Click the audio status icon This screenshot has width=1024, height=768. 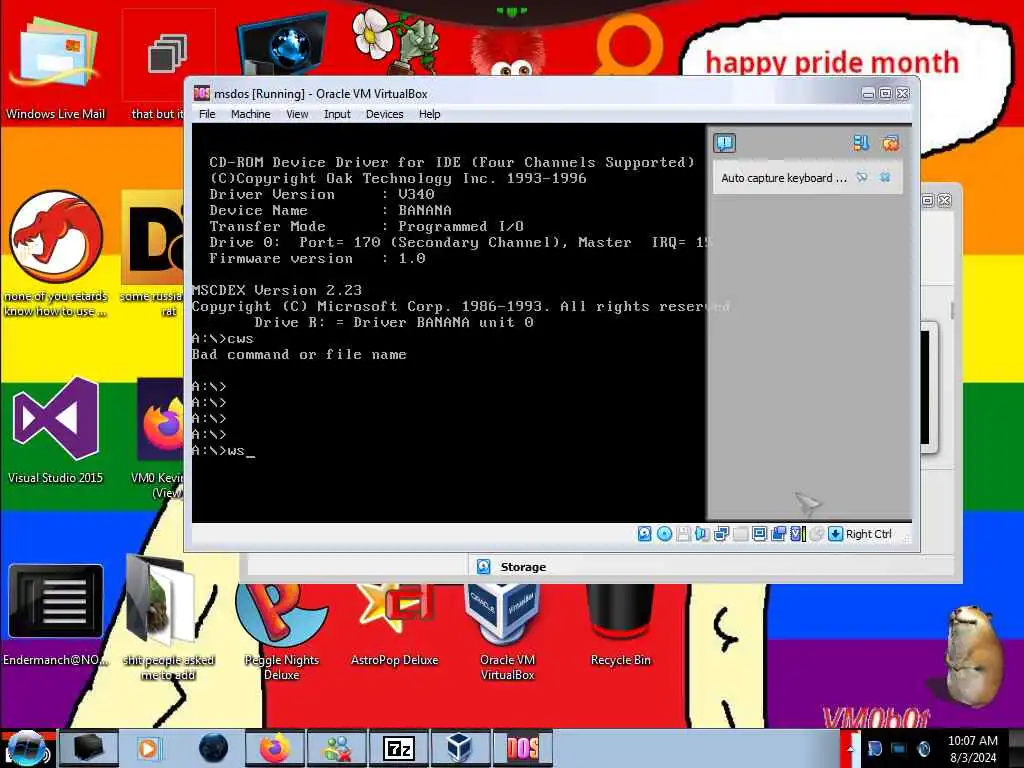click(x=702, y=534)
